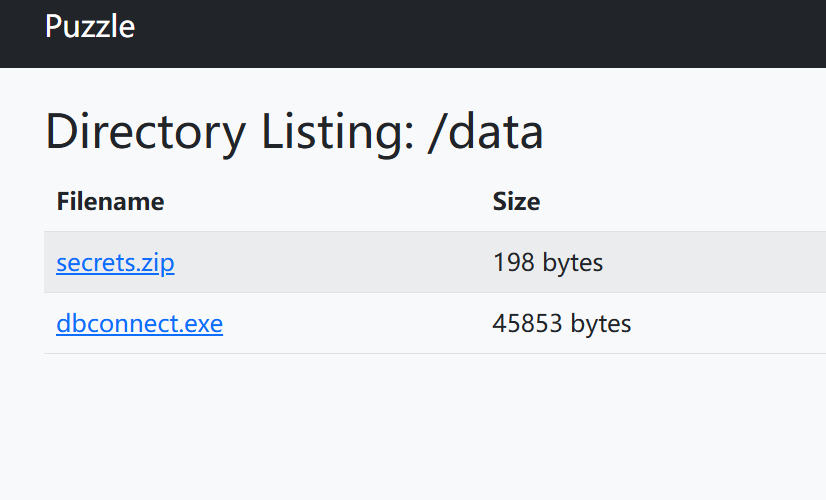826x500 pixels.
Task: Click the Puzzle brand link in navbar
Action: tap(89, 27)
